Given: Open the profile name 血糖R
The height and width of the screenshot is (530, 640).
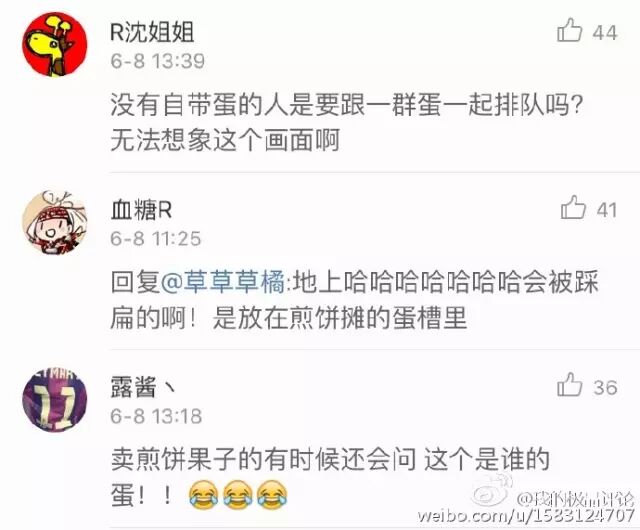Looking at the screenshot, I should 141,211.
